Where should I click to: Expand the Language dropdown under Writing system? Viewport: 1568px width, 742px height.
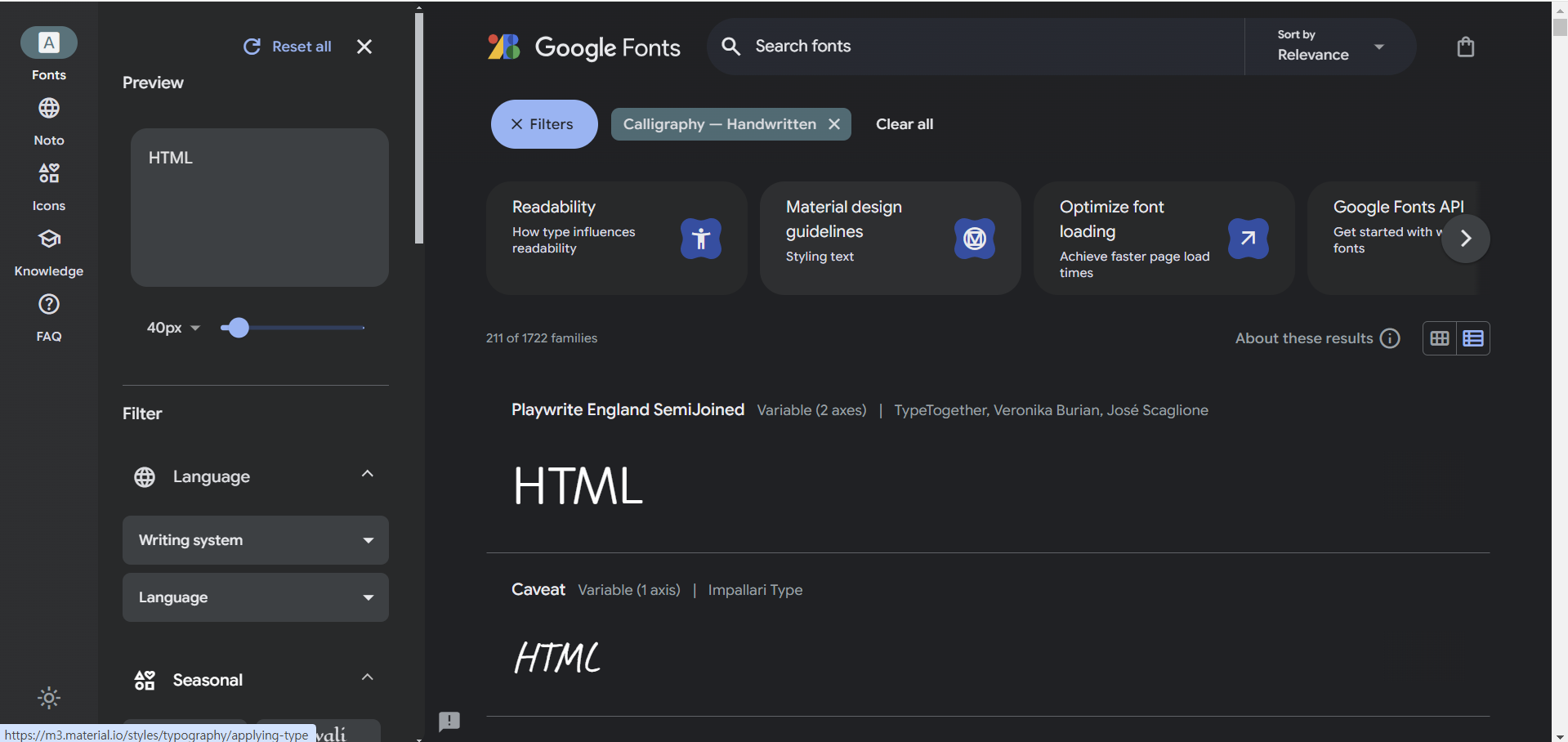click(255, 597)
